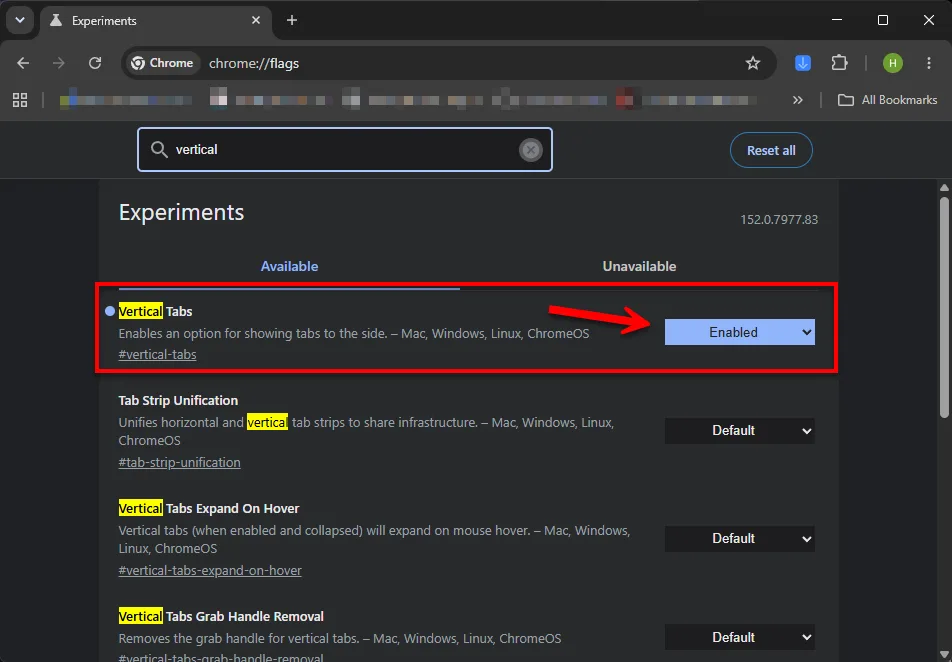Screen dimensions: 952x662
Task: Open the apps grid in bookmarks bar
Action: (20, 100)
